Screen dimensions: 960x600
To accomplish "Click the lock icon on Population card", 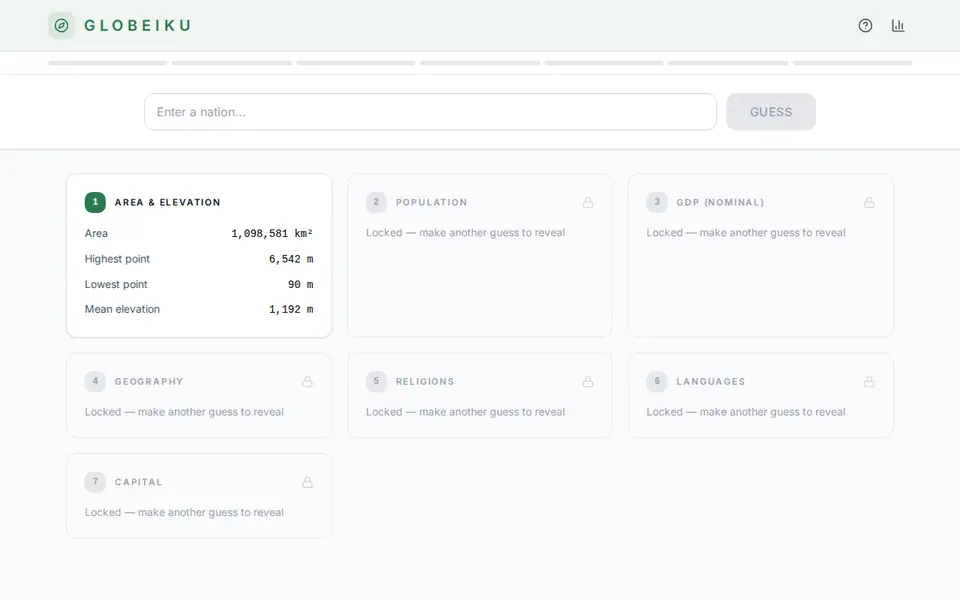I will (x=588, y=203).
